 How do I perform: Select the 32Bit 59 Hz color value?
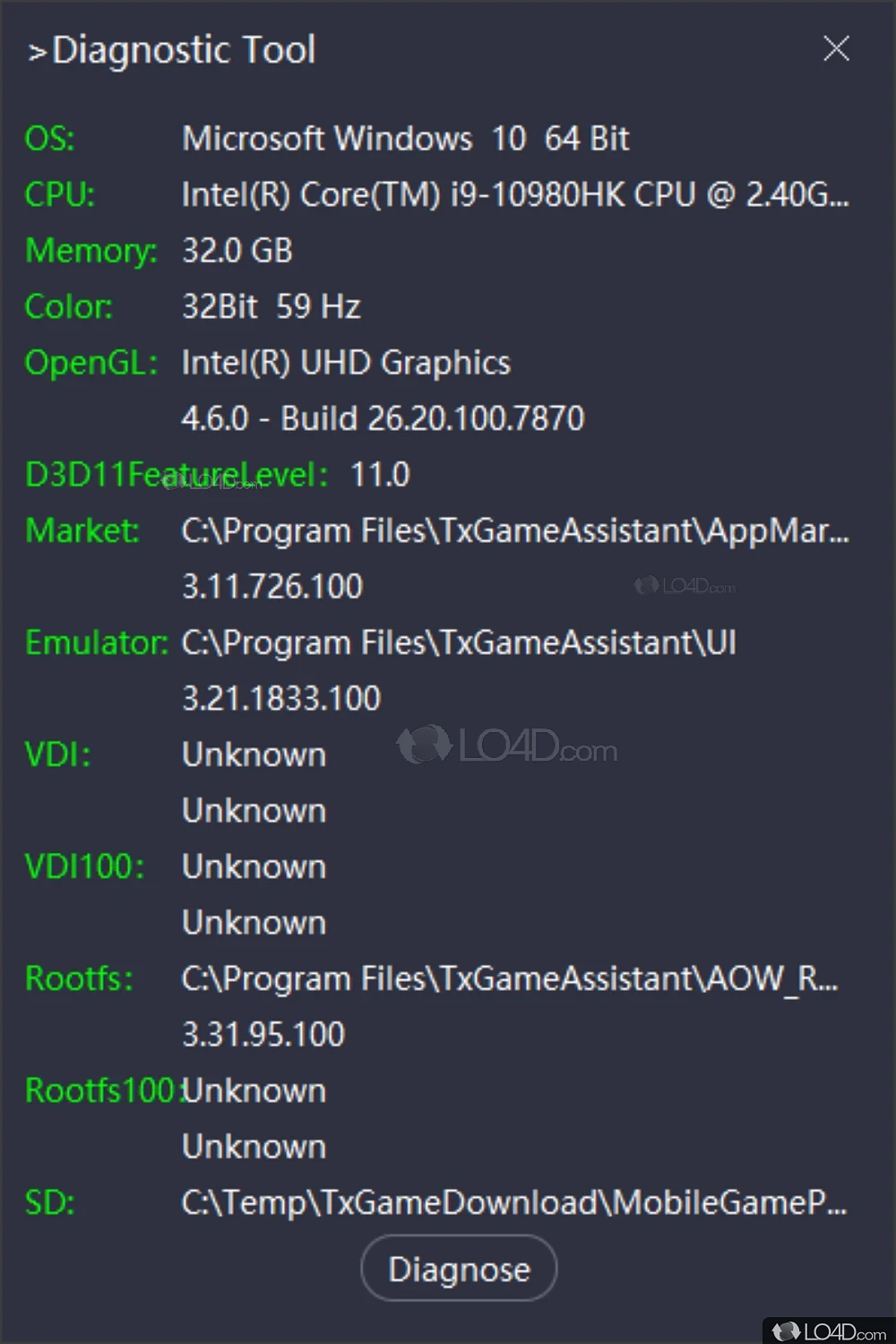[271, 306]
